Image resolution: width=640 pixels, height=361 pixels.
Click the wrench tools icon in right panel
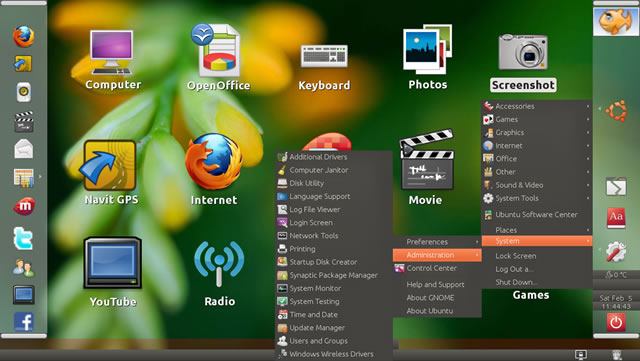pyautogui.click(x=616, y=251)
